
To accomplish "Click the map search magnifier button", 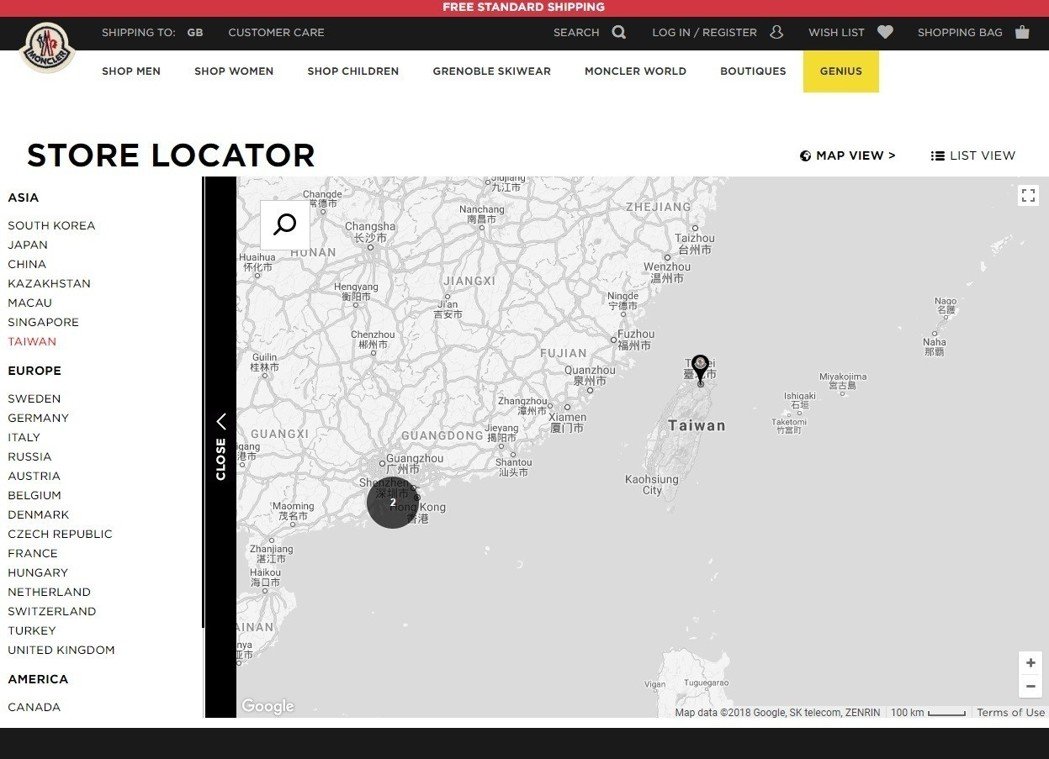I will tap(285, 225).
